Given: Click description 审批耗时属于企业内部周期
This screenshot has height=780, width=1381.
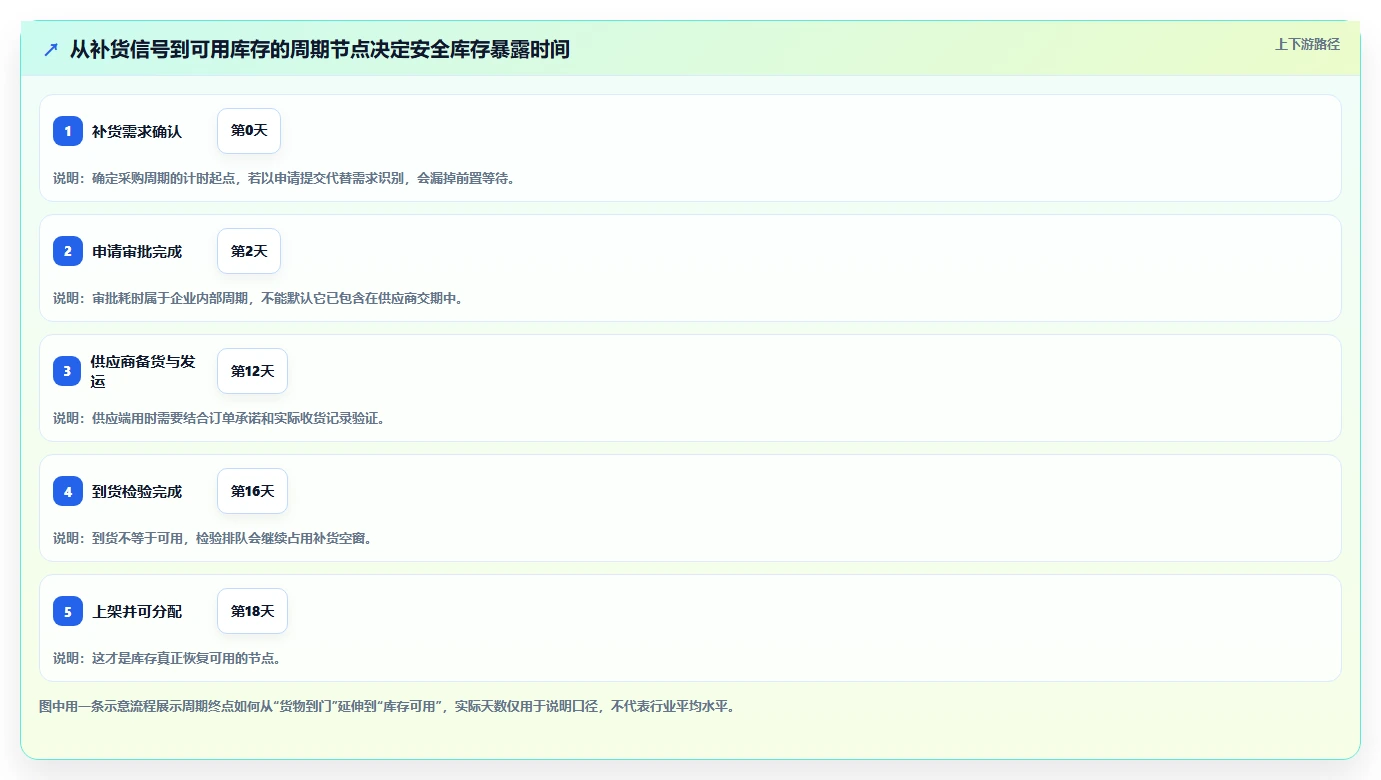Looking at the screenshot, I should pyautogui.click(x=258, y=298).
